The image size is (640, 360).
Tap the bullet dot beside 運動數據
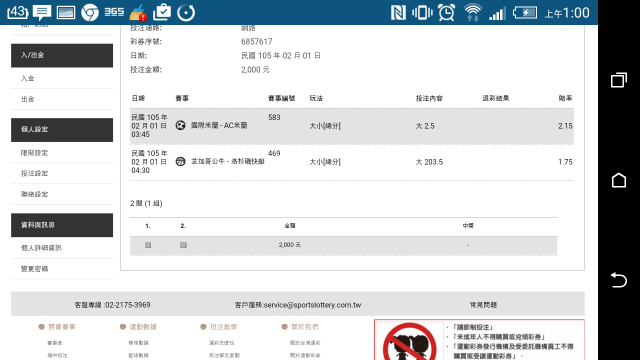[122, 327]
